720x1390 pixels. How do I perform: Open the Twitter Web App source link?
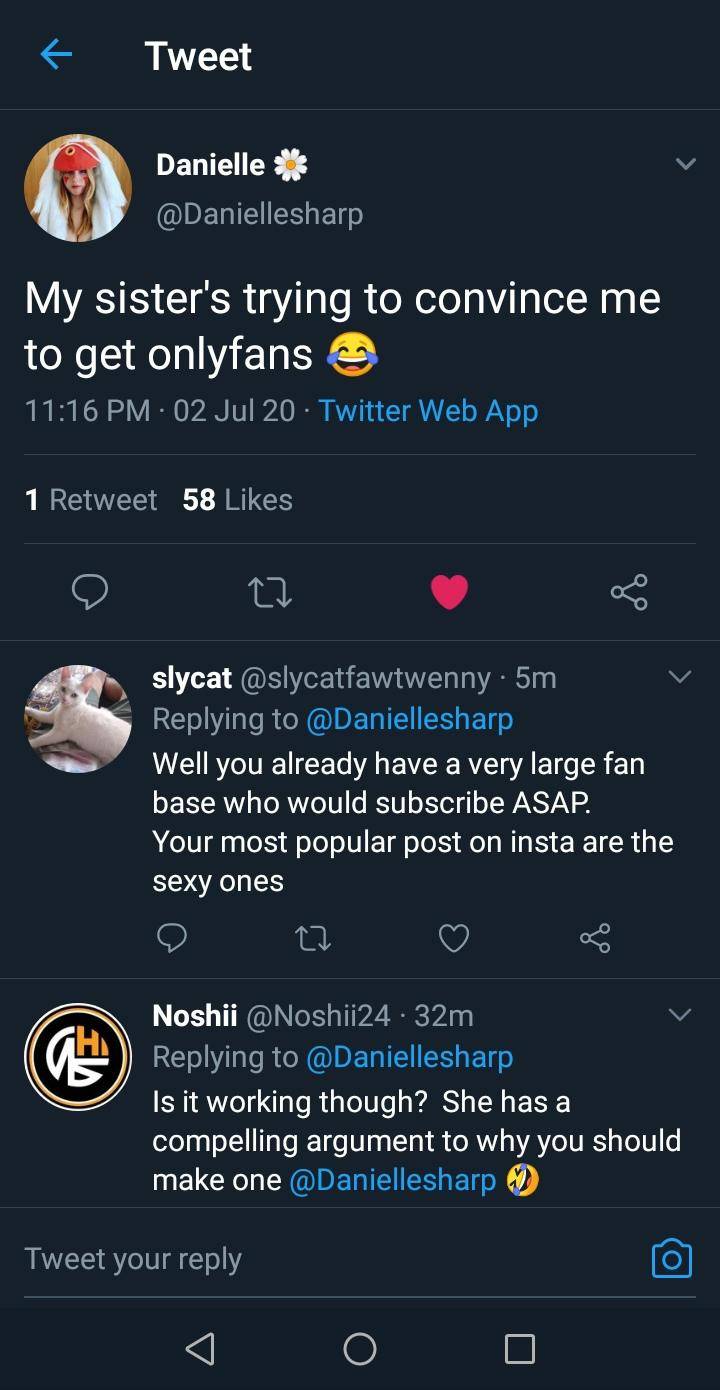point(428,411)
